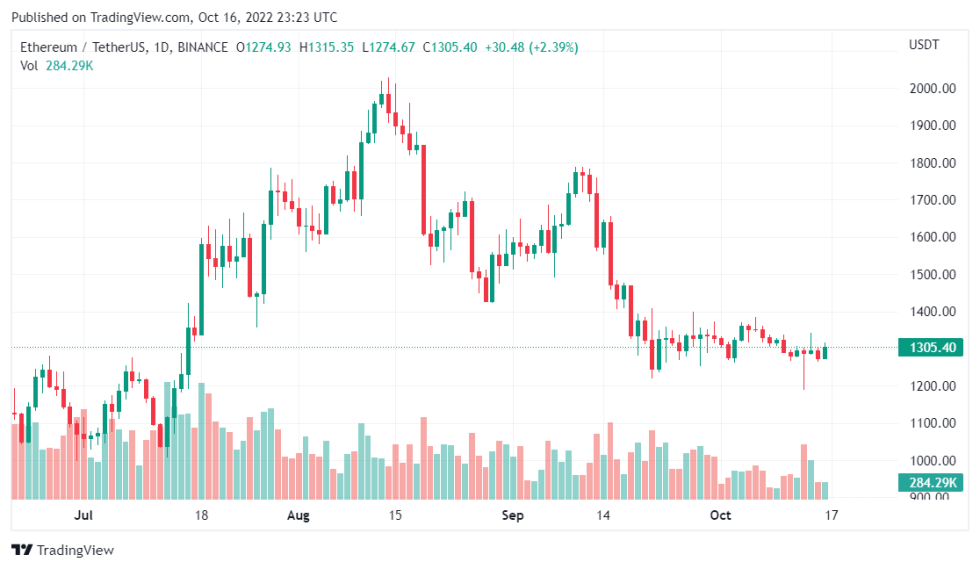This screenshot has width=980, height=569.
Task: Click the high value H1315.35
Action: tap(327, 47)
